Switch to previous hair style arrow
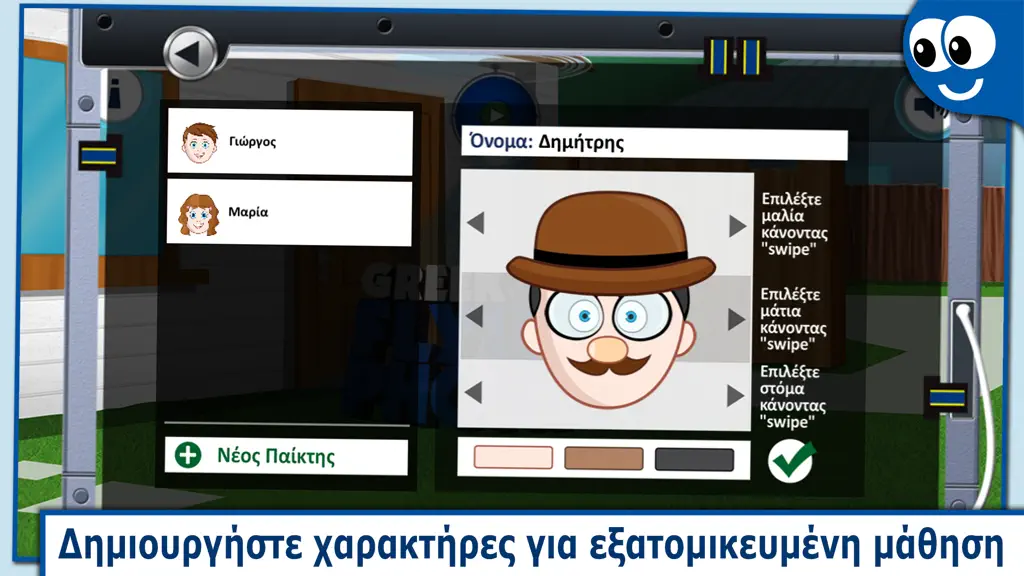 [475, 223]
